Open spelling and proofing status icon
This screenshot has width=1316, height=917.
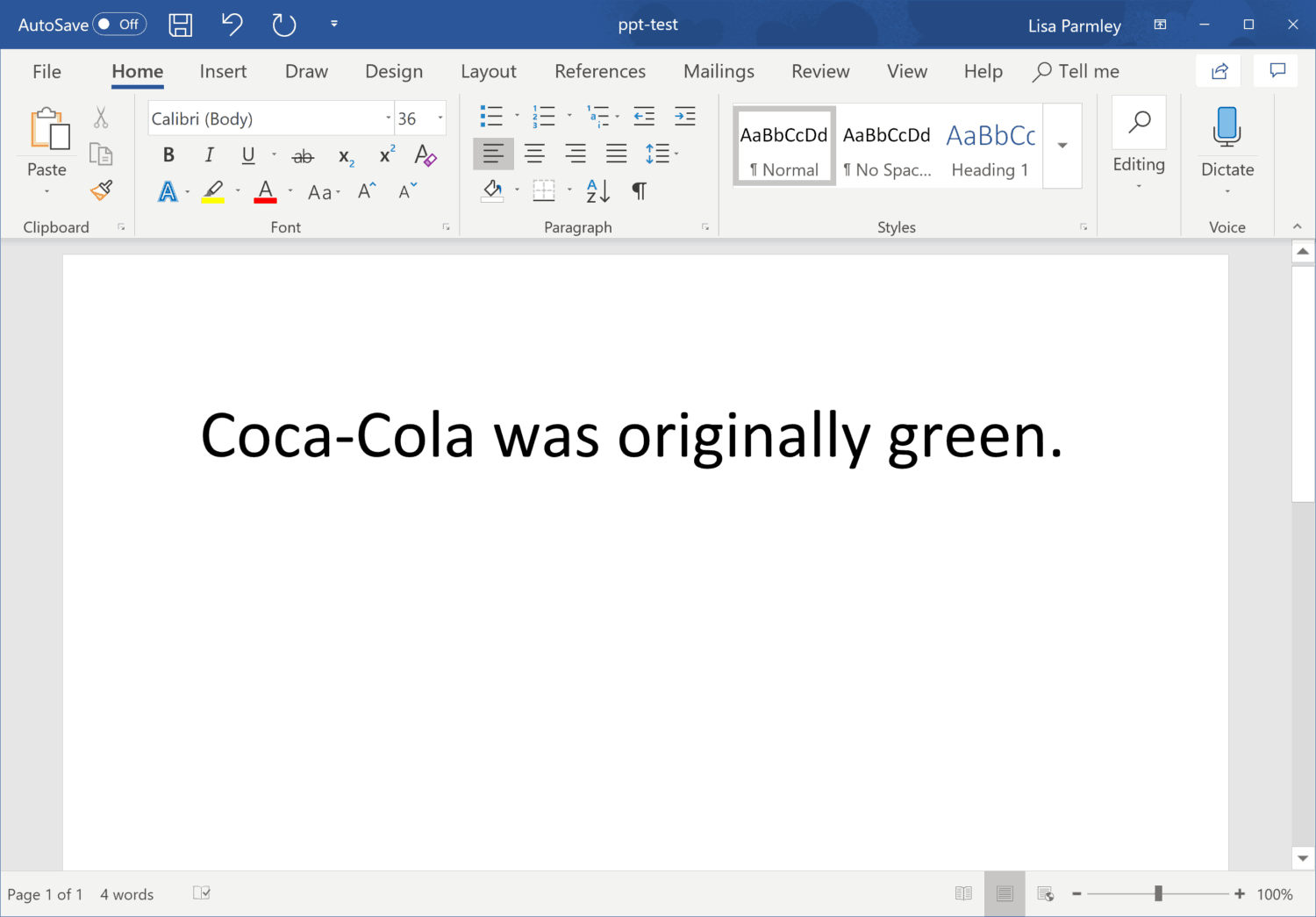202,893
